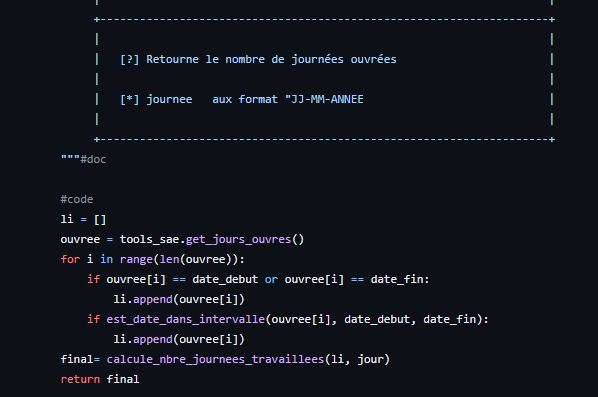Click the 'return final' line
598x397 pixels.
(100, 379)
